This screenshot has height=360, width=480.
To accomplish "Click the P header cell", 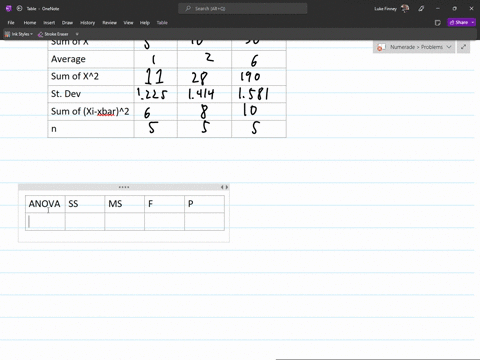I will point(204,204).
